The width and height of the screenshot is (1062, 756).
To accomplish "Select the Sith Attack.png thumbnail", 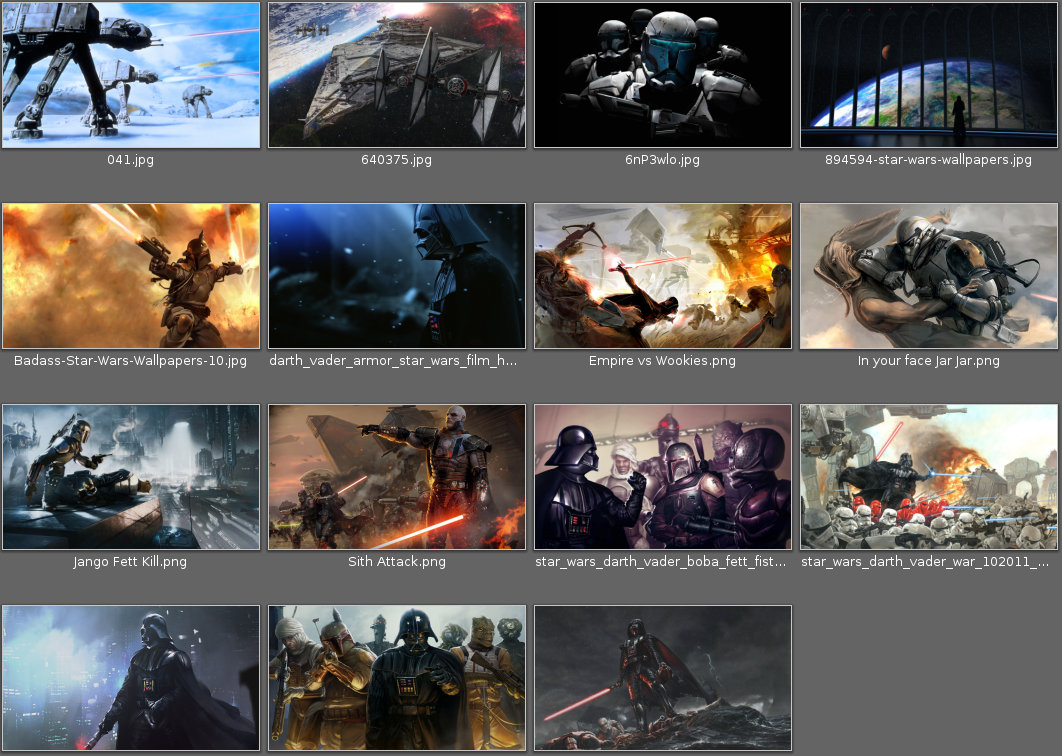I will tap(397, 477).
